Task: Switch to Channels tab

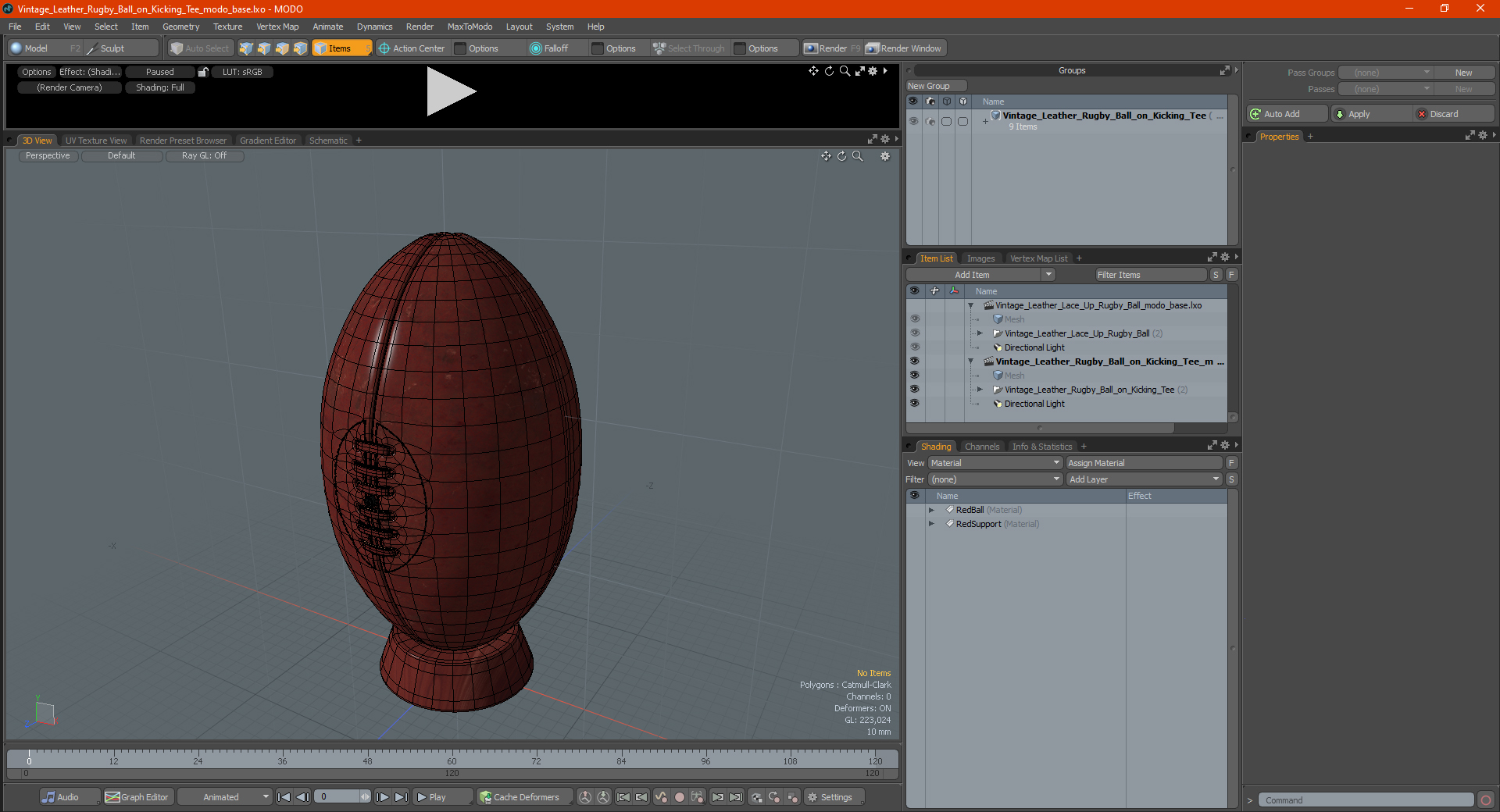Action: coord(982,447)
